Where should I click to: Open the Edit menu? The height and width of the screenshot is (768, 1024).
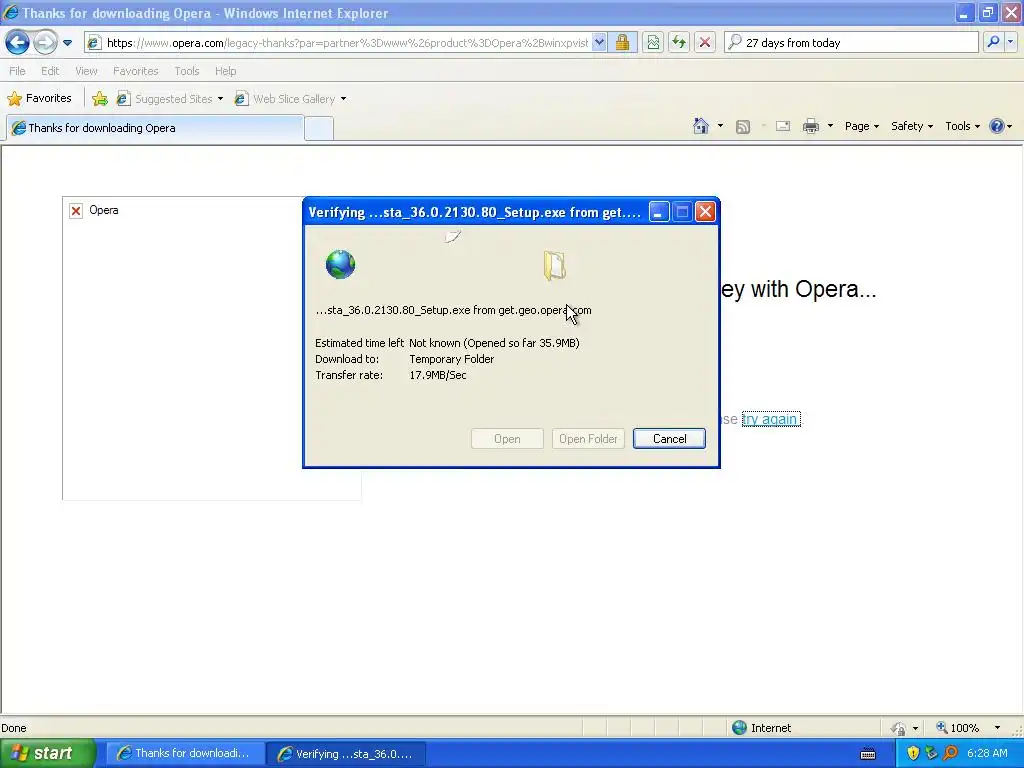50,71
